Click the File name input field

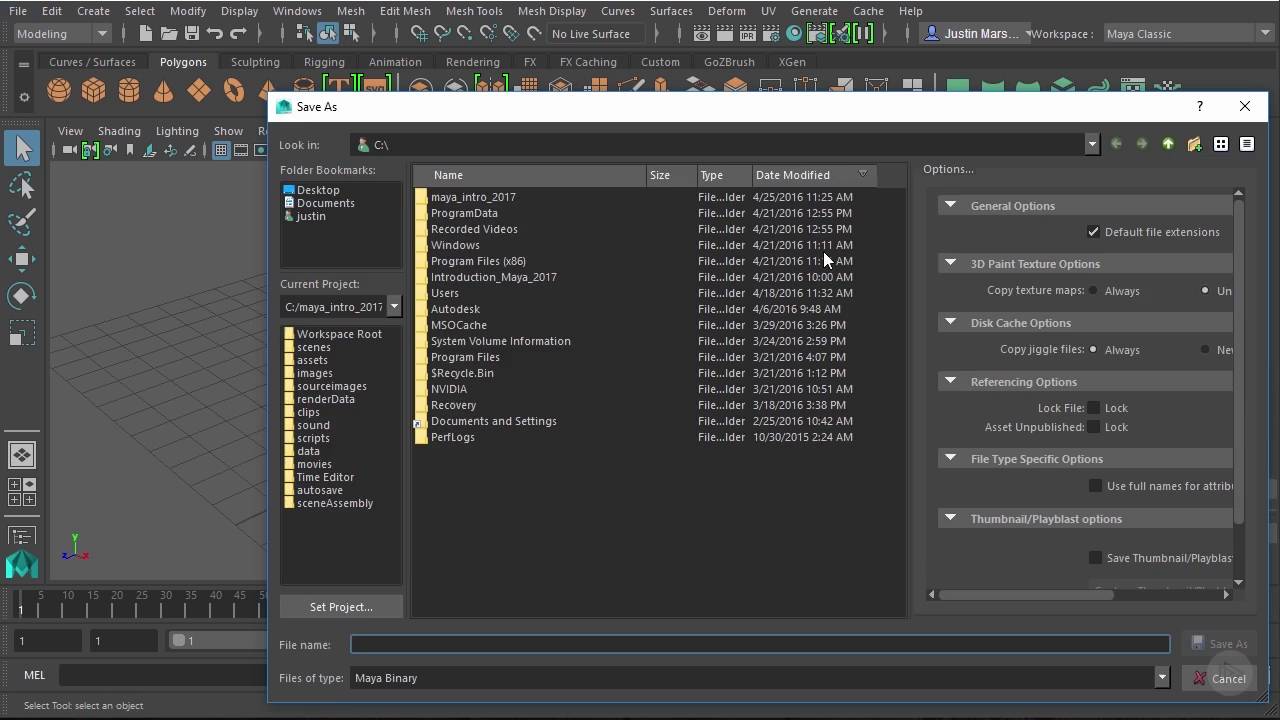pos(760,644)
